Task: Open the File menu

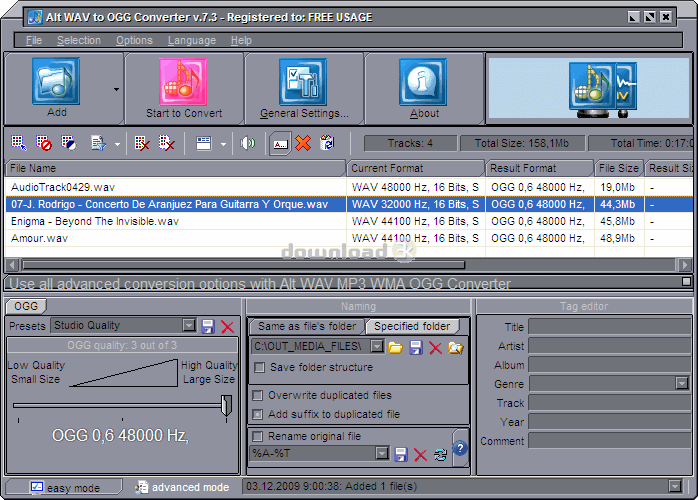Action: coord(34,41)
